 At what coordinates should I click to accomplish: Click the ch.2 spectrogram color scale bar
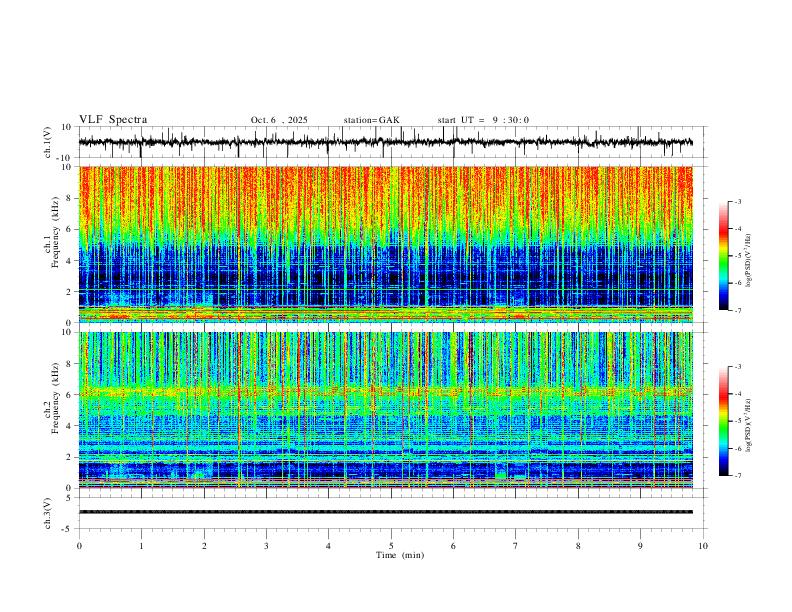pyautogui.click(x=724, y=421)
